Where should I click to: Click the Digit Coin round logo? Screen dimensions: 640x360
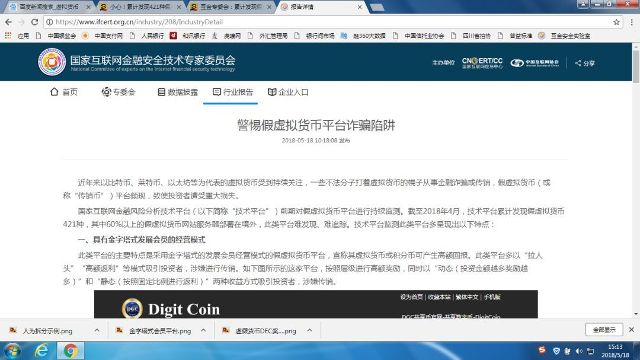[132, 309]
